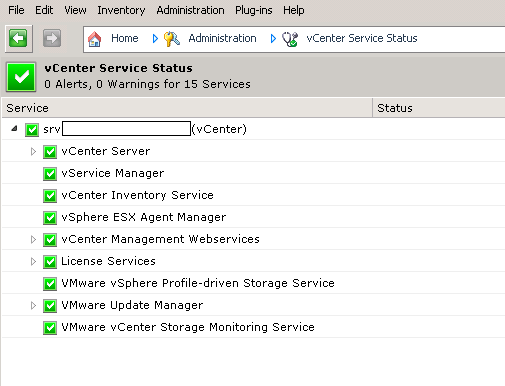Viewport: 505px width, 386px height.
Task: Open the Administration menu
Action: 190,10
